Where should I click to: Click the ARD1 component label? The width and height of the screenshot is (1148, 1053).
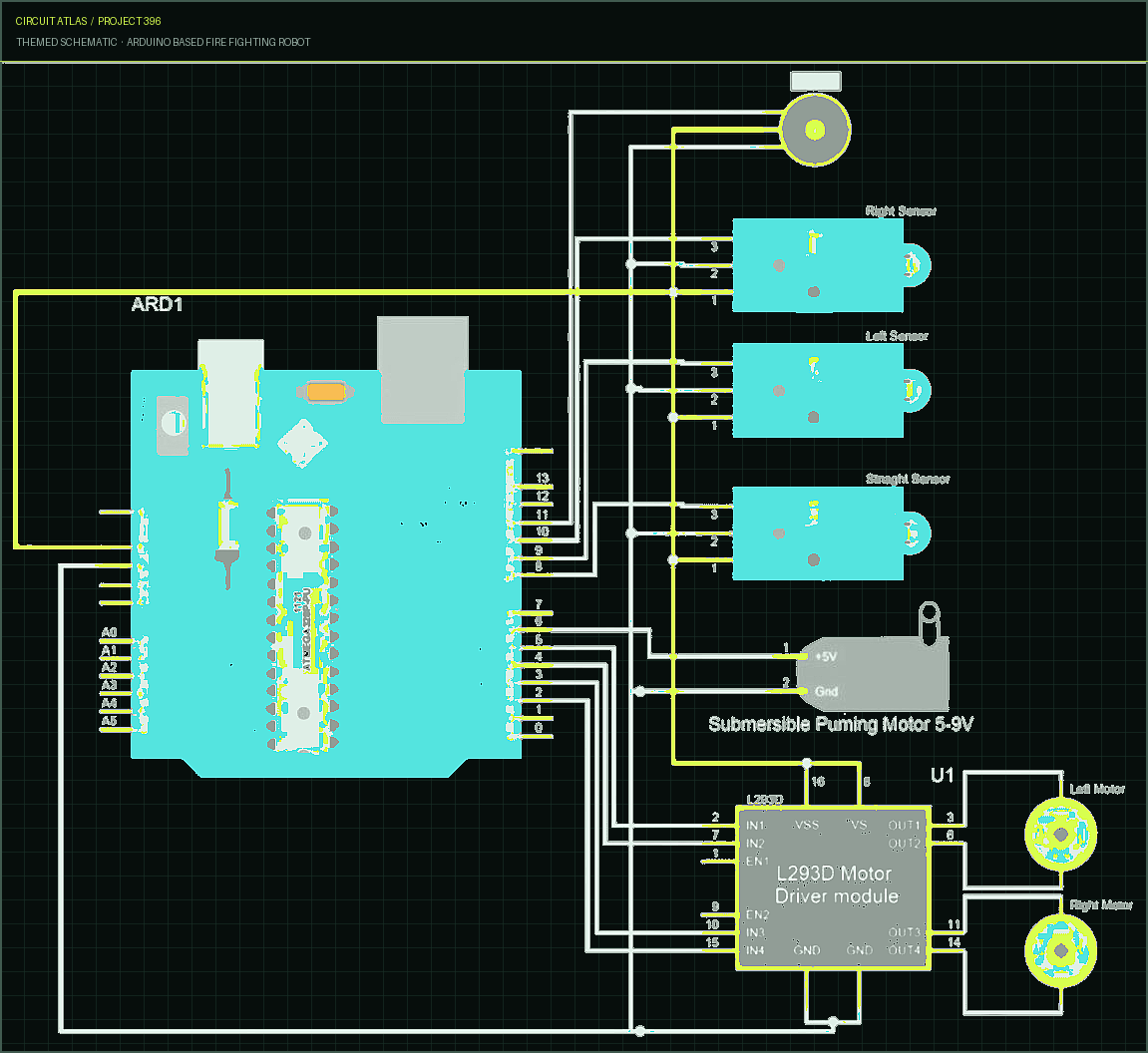[157, 304]
